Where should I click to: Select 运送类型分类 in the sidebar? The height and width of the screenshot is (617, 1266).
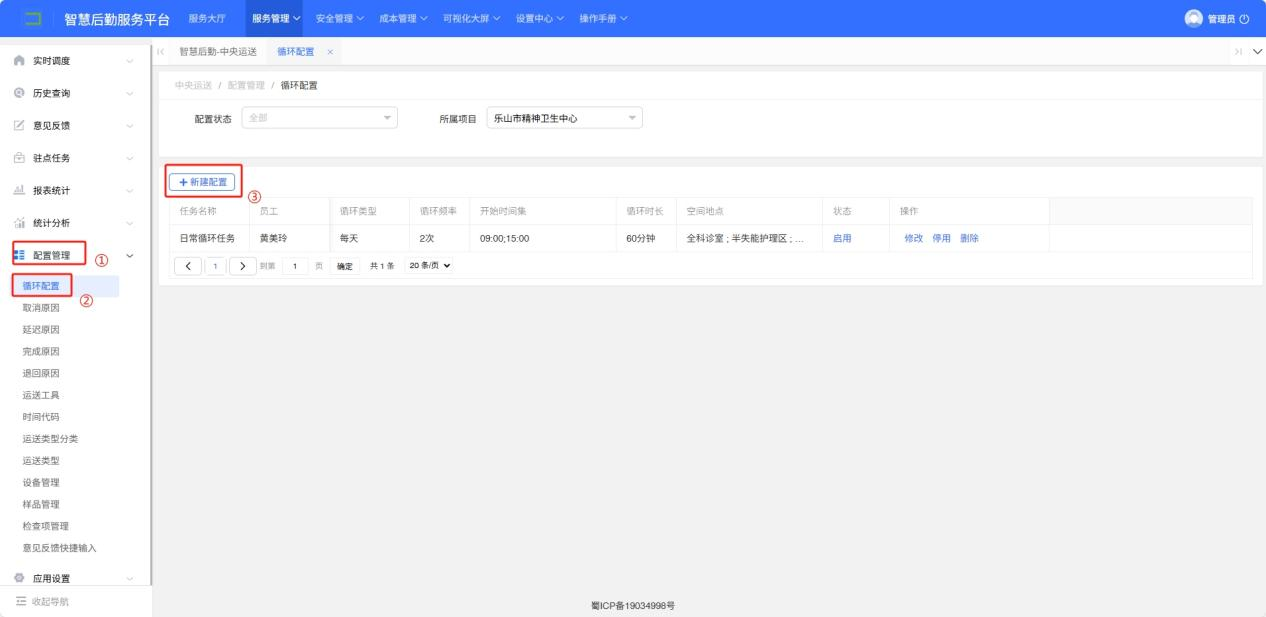[x=50, y=439]
